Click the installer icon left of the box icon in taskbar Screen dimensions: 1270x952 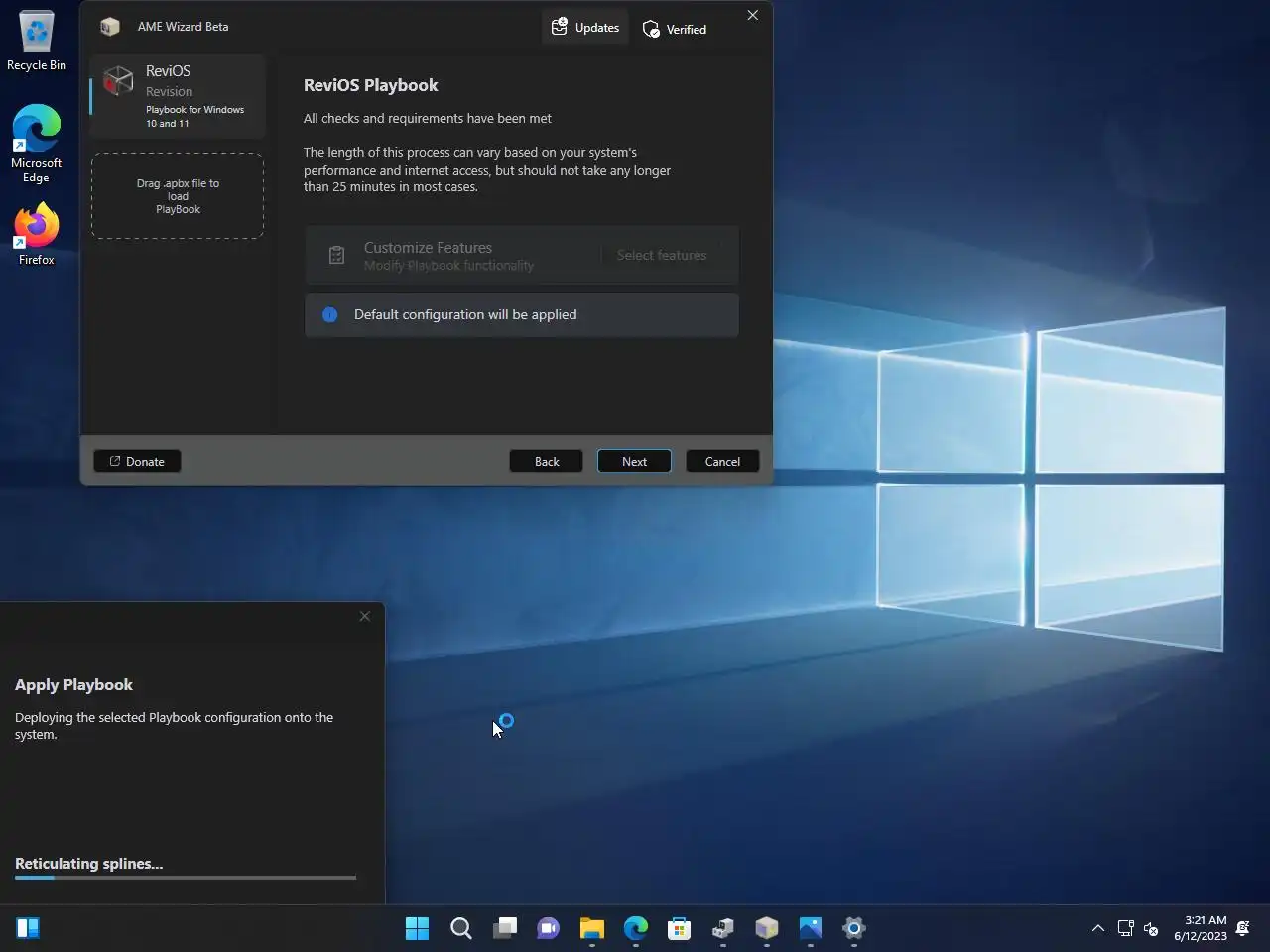click(723, 928)
